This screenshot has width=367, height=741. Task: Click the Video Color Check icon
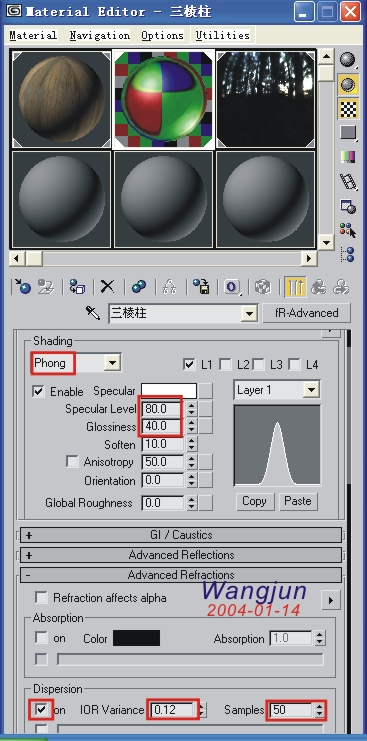click(349, 157)
